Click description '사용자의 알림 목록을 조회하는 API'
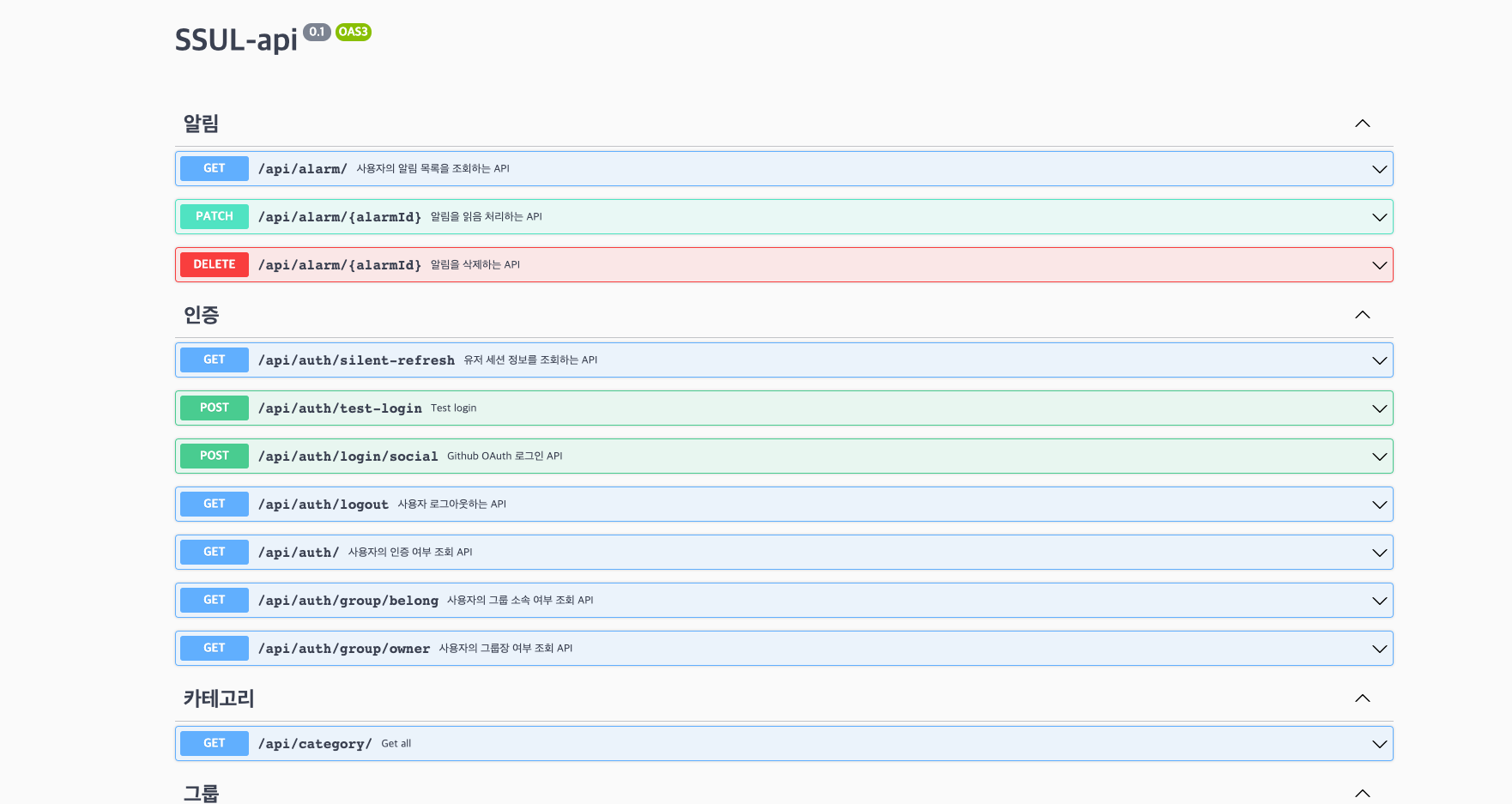 tap(433, 168)
